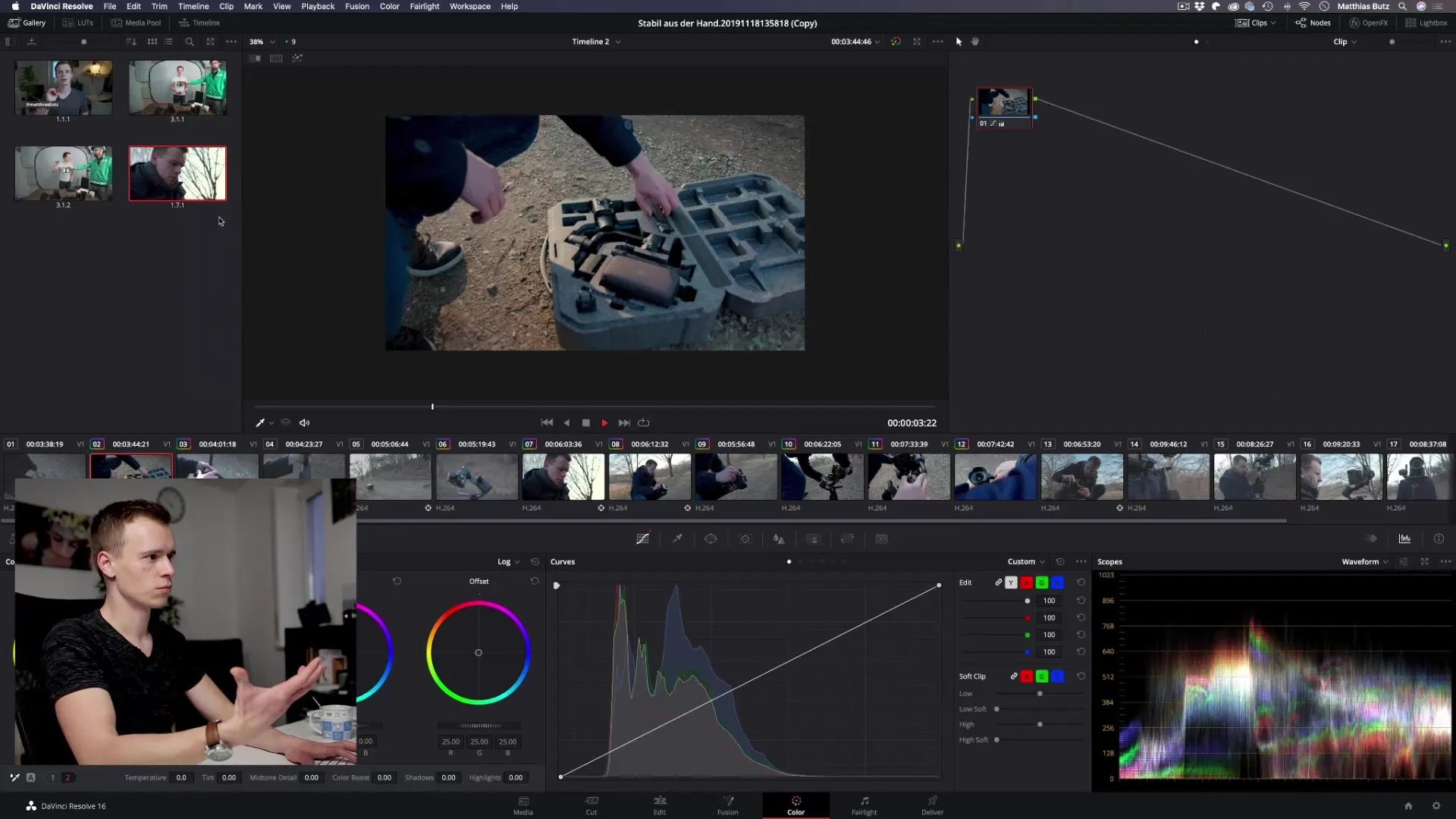Open the Fairlight menu in menu bar
1456x819 pixels.
425,6
